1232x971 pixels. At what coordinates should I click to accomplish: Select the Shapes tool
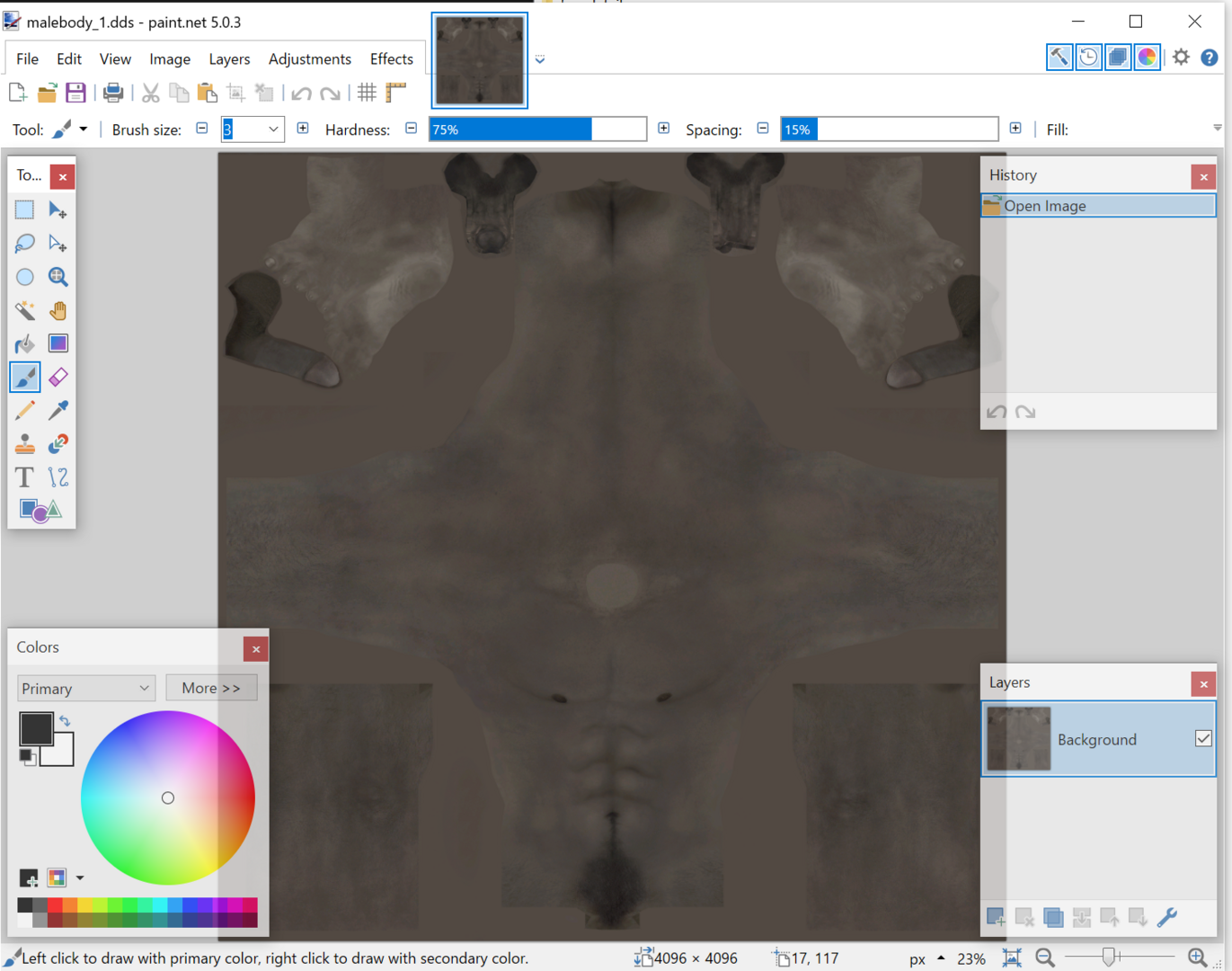(x=40, y=511)
